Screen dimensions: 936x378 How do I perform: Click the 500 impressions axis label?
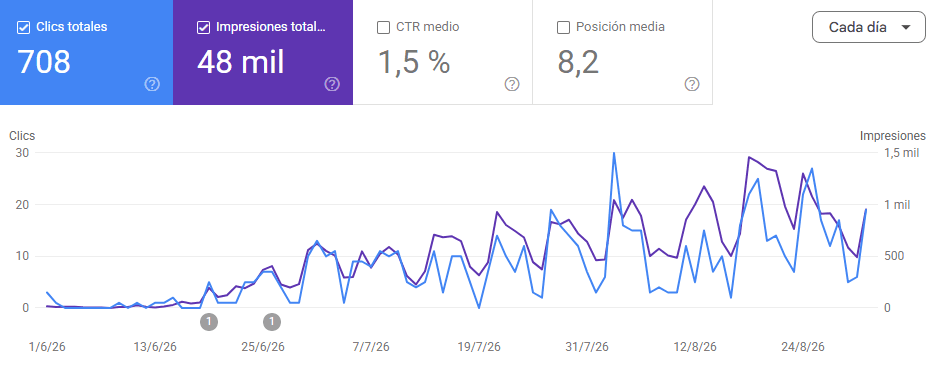894,256
